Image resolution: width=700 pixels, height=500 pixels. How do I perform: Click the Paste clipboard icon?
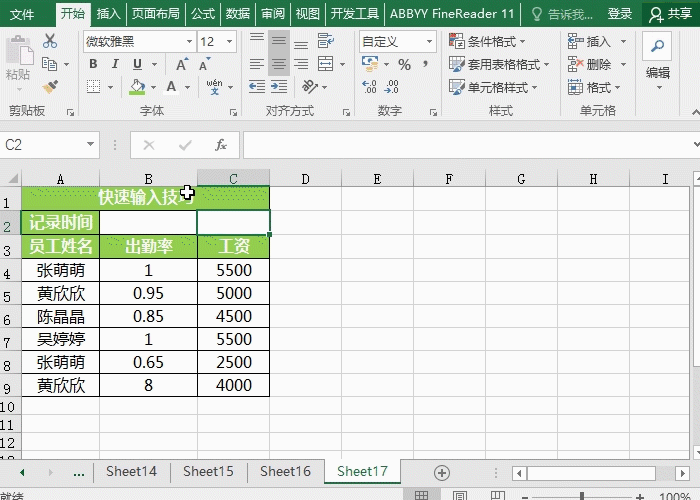click(19, 50)
